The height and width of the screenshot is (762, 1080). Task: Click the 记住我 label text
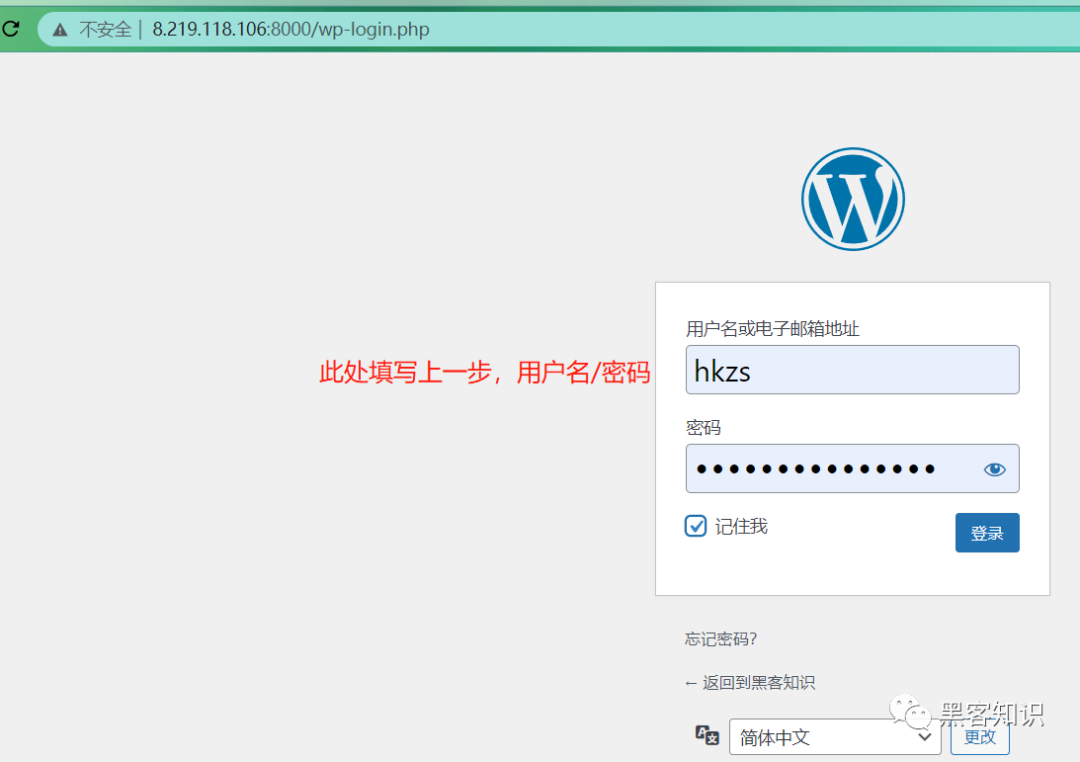(741, 526)
